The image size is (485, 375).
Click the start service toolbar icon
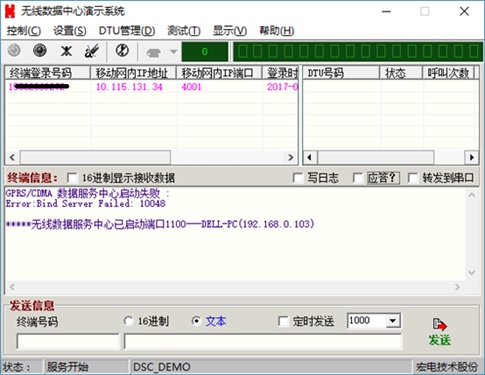click(14, 51)
